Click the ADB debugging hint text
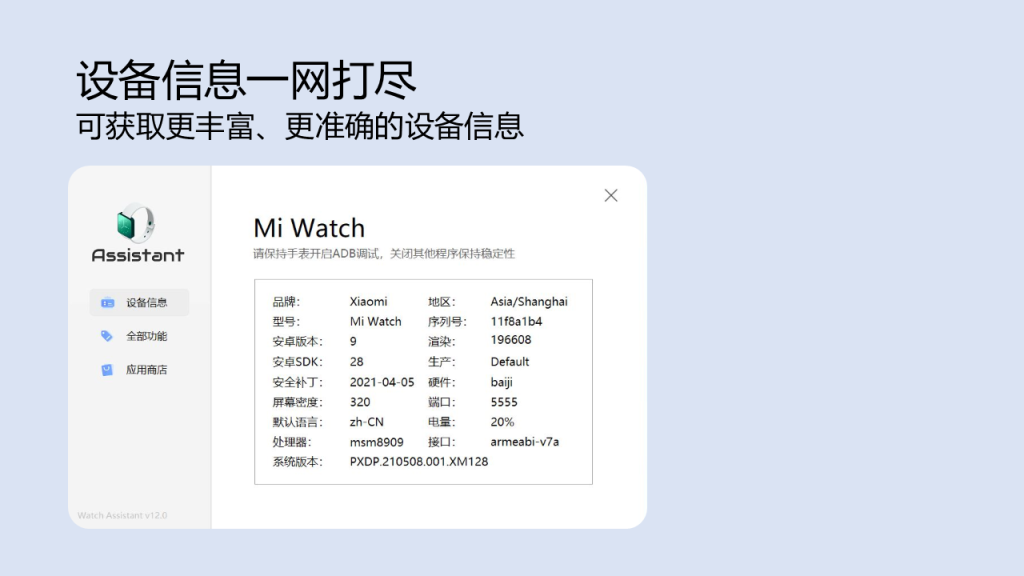 click(384, 254)
